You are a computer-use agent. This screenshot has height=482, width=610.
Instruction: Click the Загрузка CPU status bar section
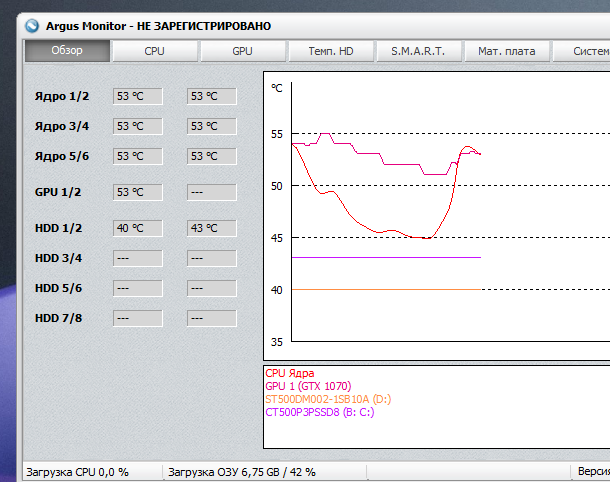click(78, 471)
